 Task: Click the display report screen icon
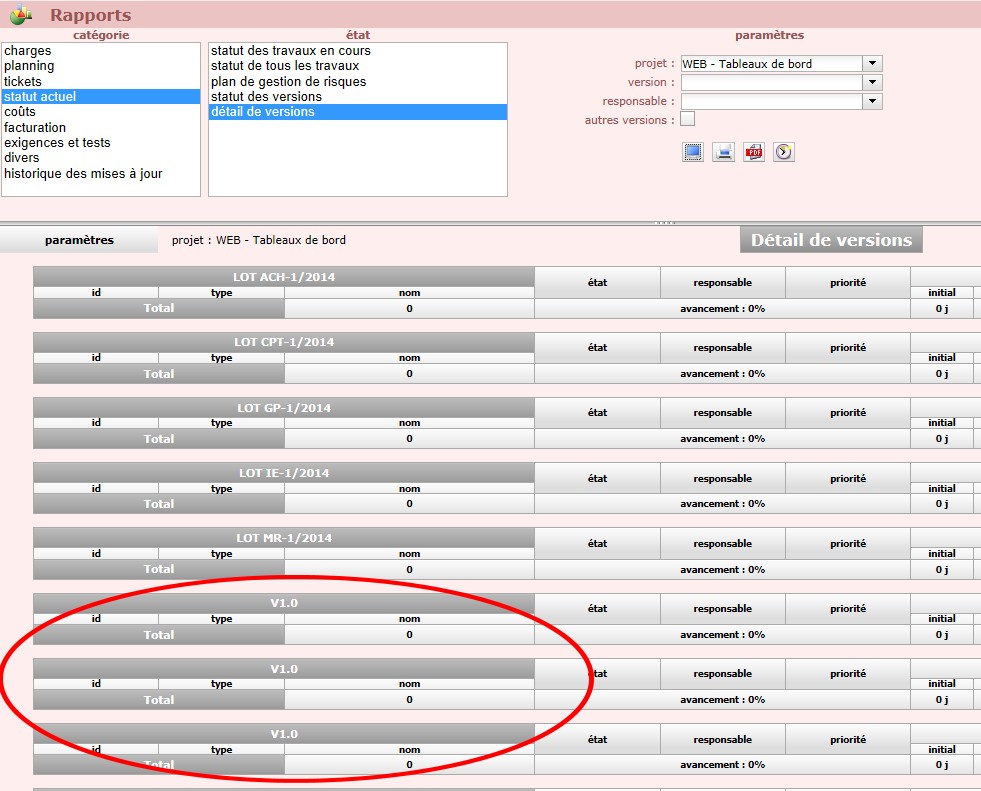click(693, 152)
